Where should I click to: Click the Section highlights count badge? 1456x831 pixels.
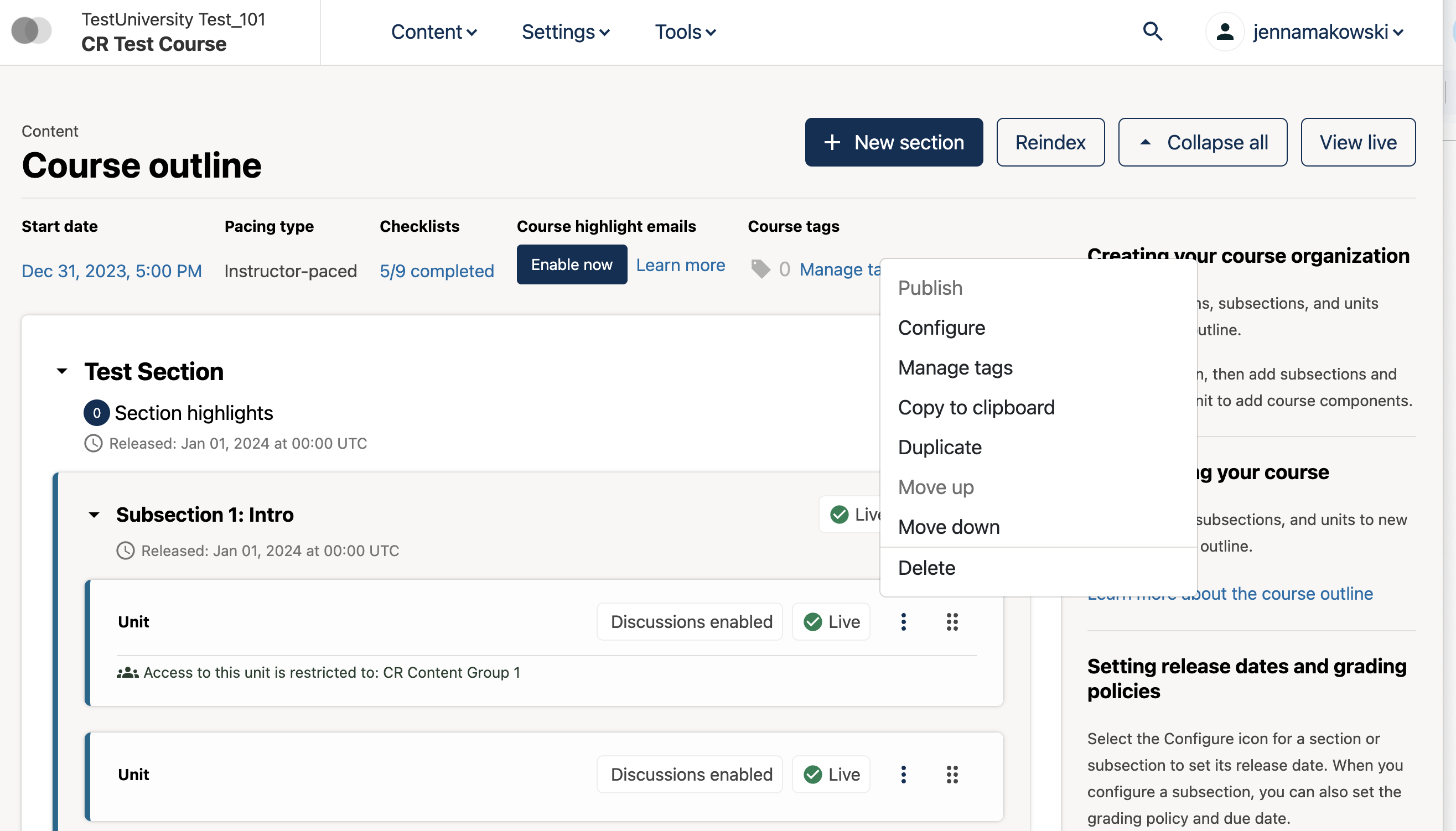pos(96,413)
